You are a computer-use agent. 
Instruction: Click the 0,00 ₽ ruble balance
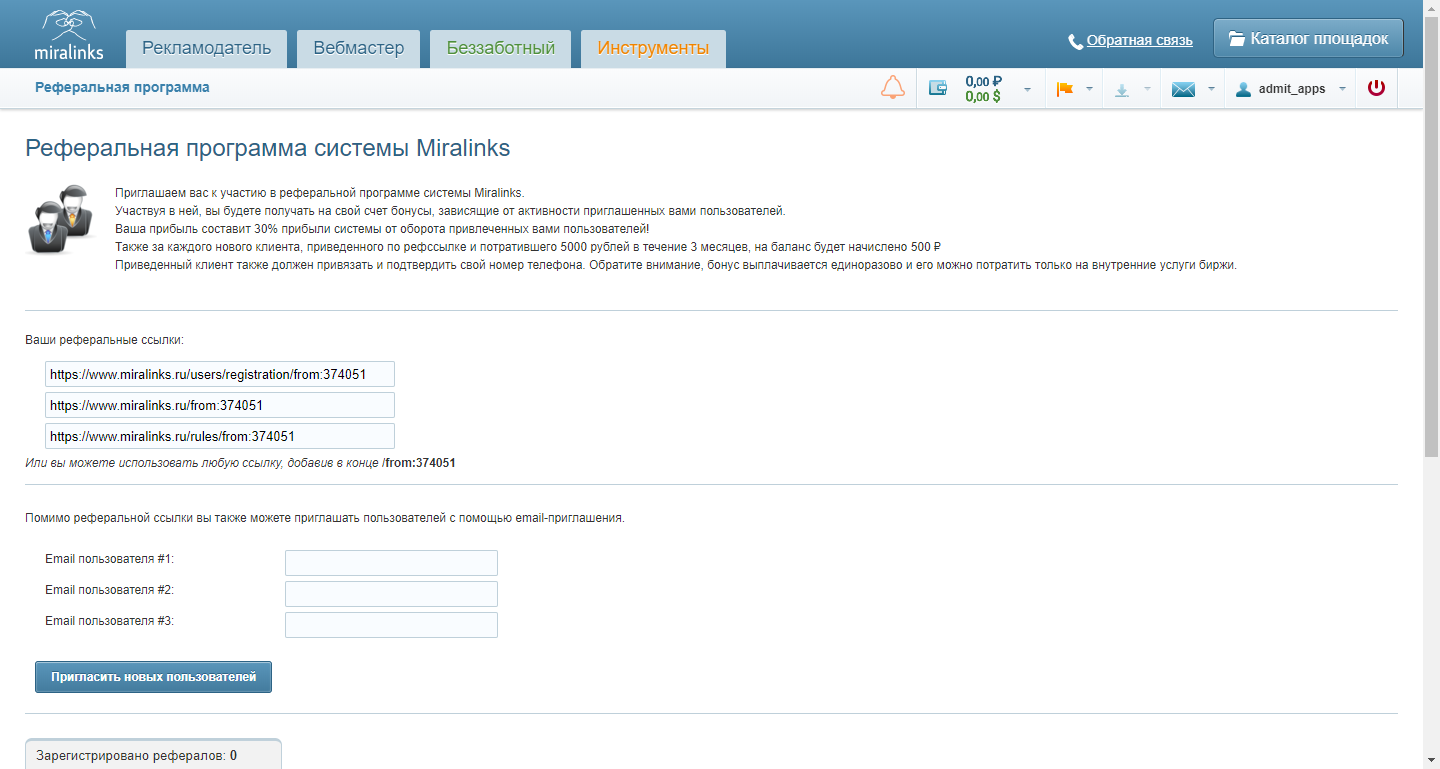[984, 81]
